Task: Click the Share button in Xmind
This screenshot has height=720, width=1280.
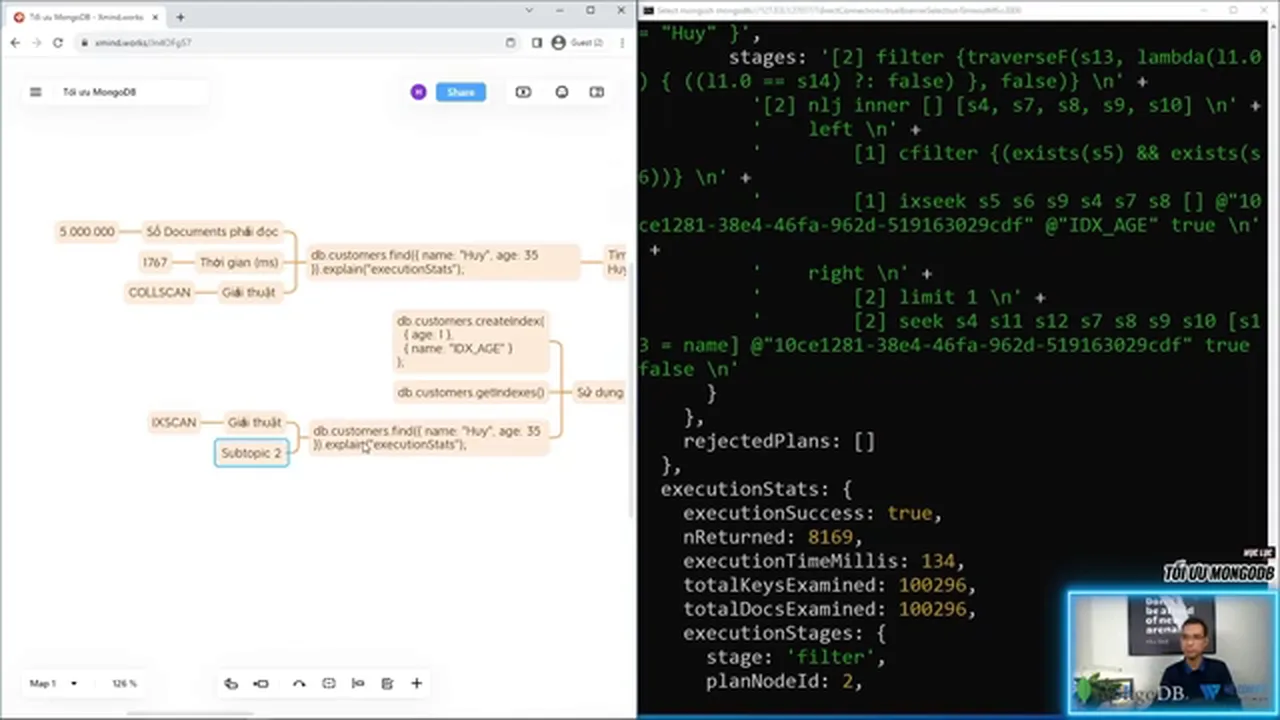Action: pos(461,92)
